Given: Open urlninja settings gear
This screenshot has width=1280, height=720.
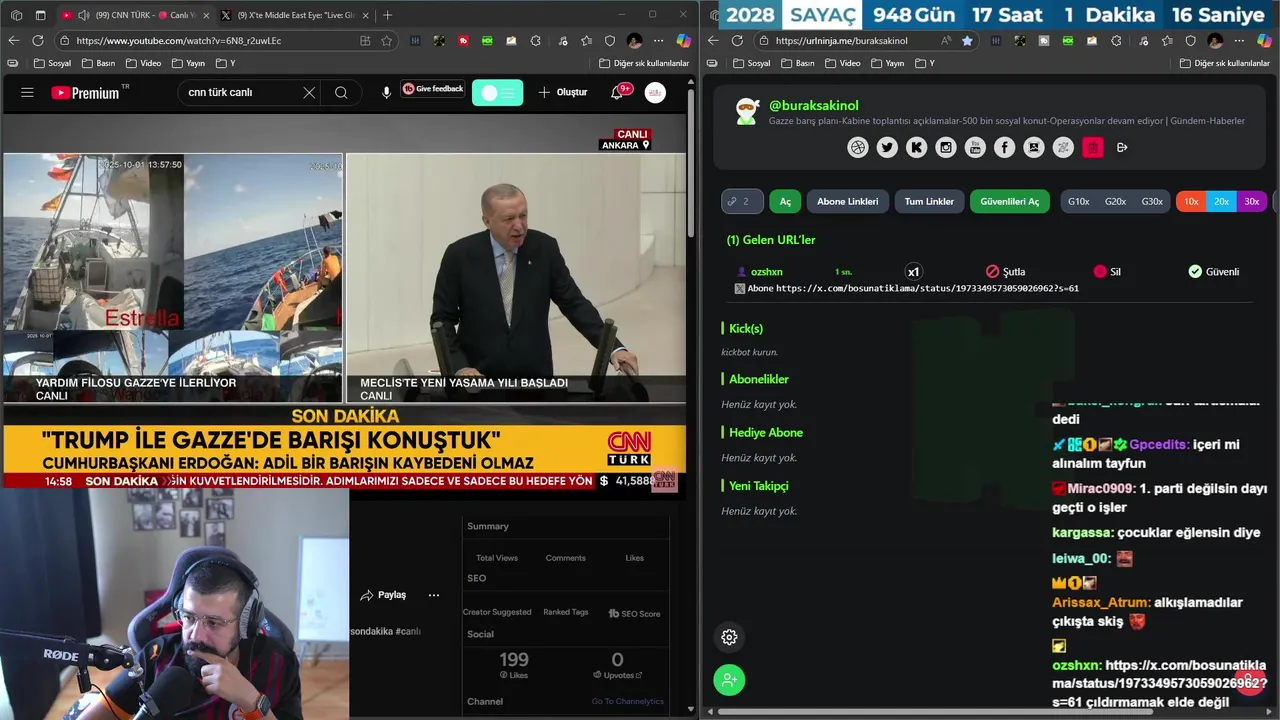Looking at the screenshot, I should 729,637.
